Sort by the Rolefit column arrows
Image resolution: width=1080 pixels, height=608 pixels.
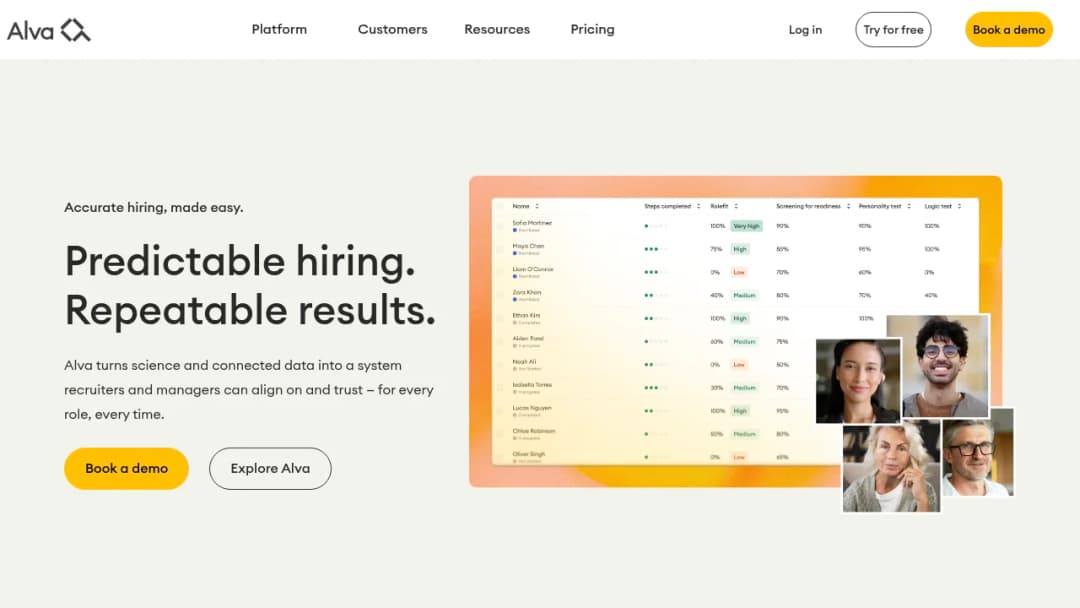pyautogui.click(x=736, y=206)
